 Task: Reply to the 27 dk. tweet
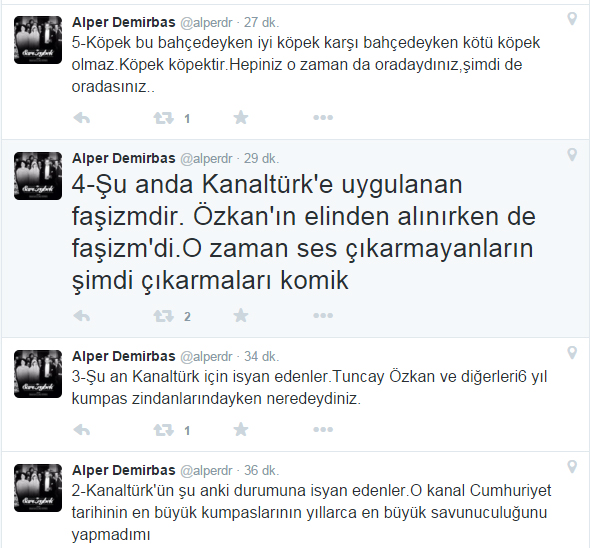coord(82,118)
